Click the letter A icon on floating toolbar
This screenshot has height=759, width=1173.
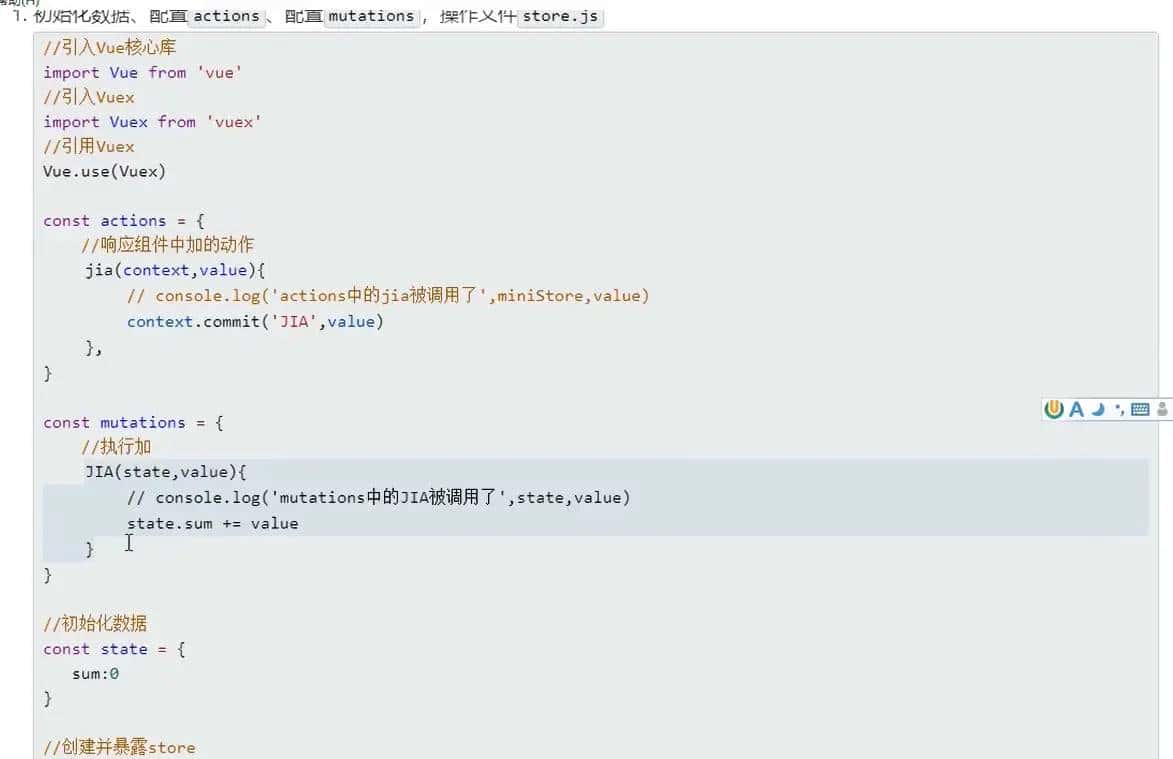point(1076,409)
